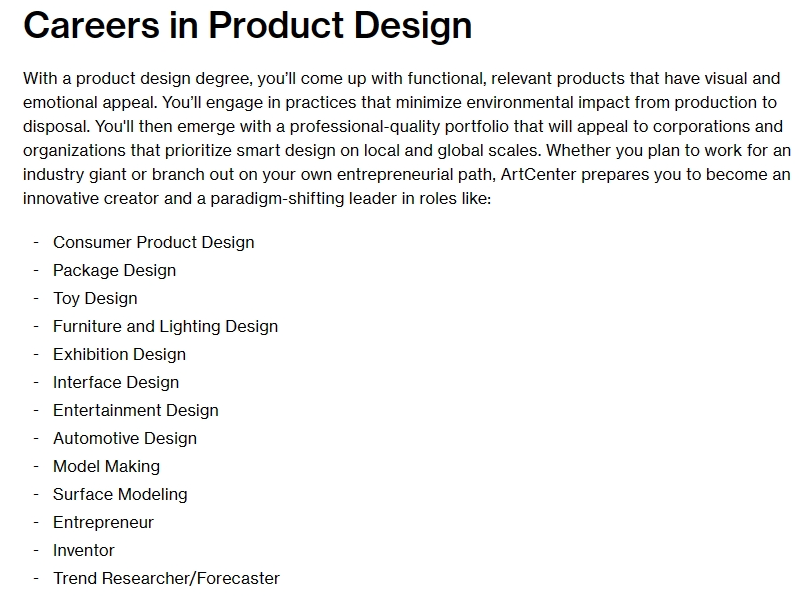The height and width of the screenshot is (602, 811).
Task: Select Entertainment Design in the list
Action: pos(136,410)
